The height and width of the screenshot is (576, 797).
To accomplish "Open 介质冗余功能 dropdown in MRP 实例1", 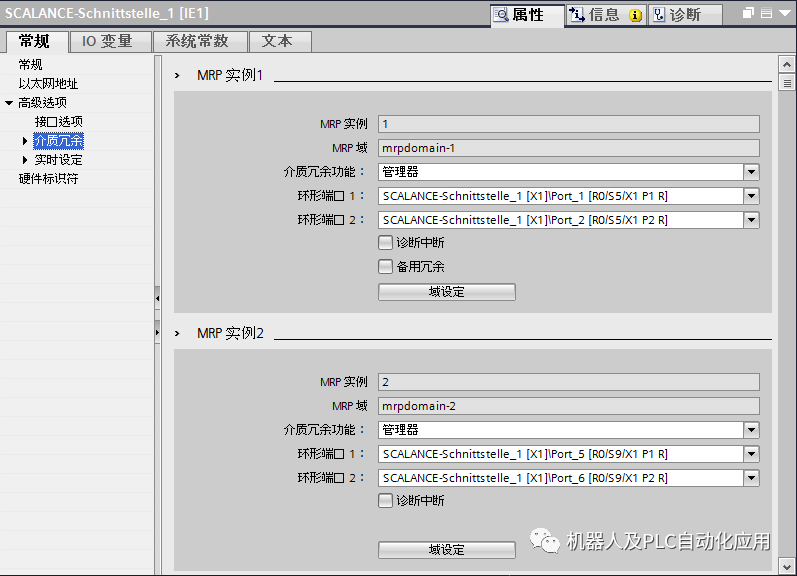I will 751,172.
